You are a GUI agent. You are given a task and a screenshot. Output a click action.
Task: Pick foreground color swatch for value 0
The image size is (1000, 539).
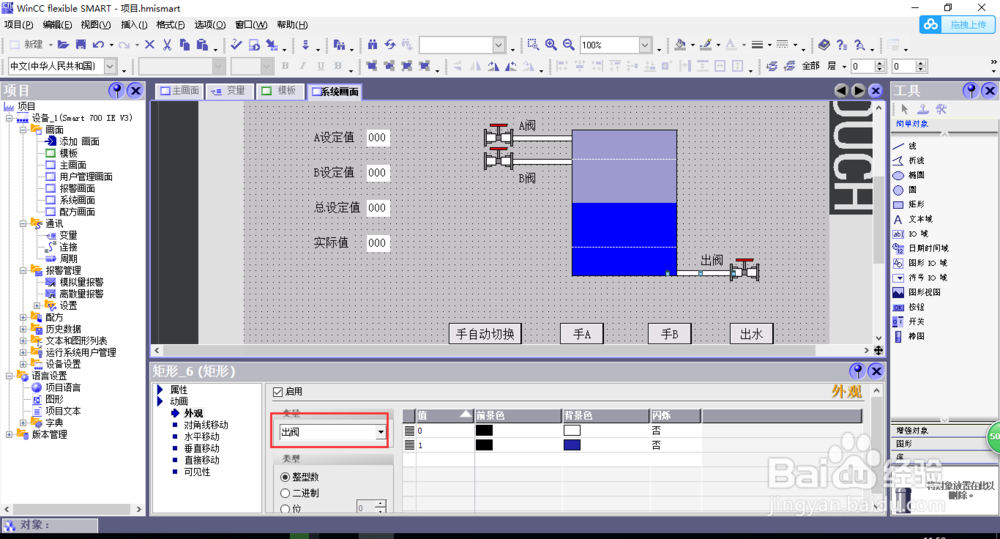click(484, 431)
